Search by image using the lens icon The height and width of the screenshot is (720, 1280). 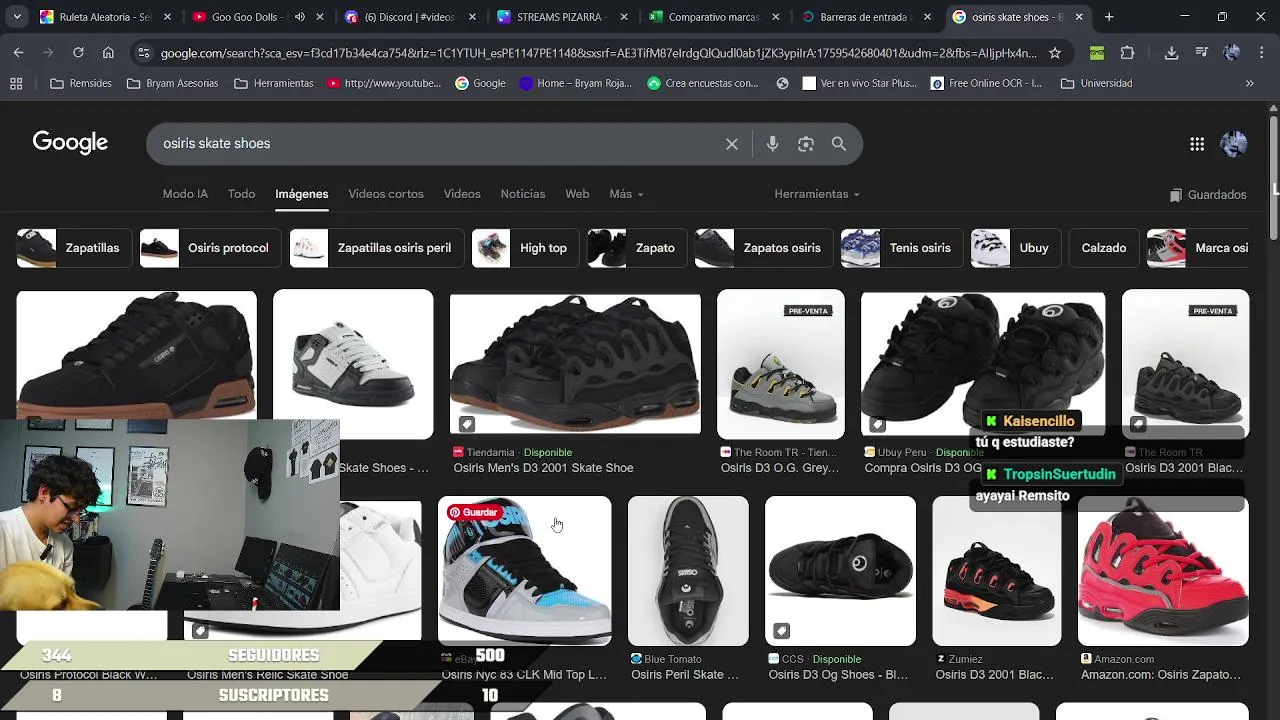pyautogui.click(x=806, y=144)
